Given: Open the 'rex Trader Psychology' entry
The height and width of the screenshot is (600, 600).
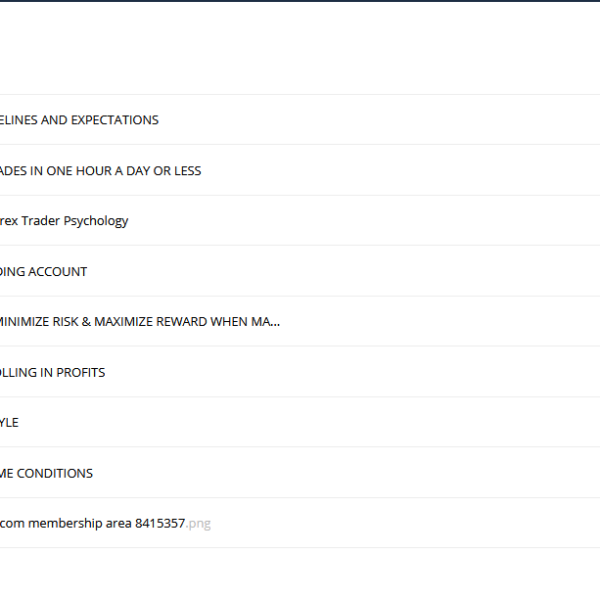Looking at the screenshot, I should tap(64, 221).
